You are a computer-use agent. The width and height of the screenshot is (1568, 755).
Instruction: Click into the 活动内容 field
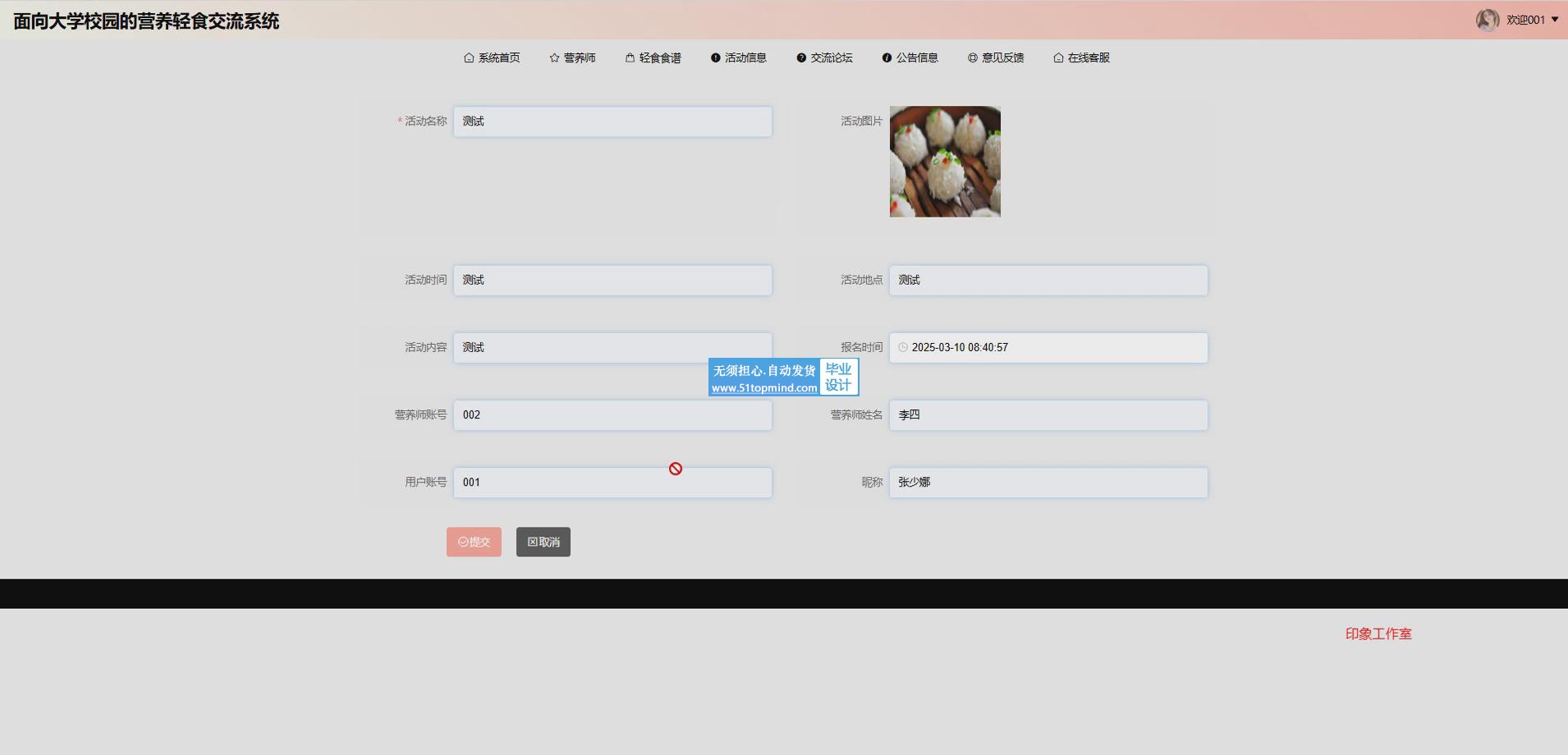coord(612,345)
